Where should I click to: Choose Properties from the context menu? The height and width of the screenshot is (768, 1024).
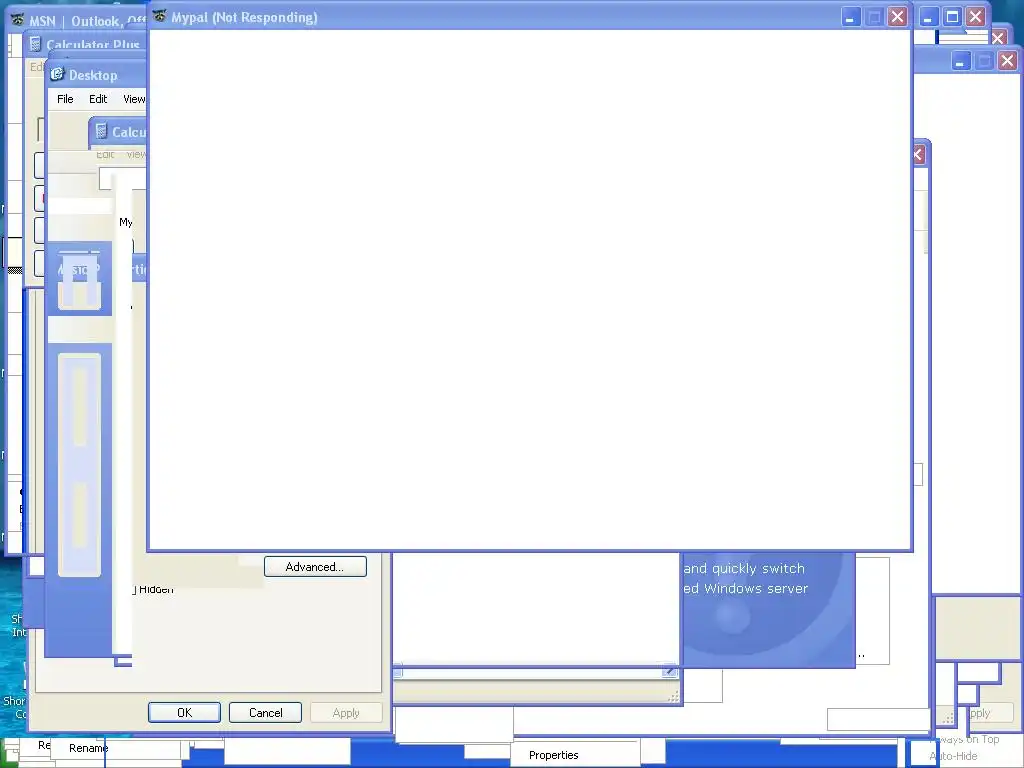[x=554, y=755]
